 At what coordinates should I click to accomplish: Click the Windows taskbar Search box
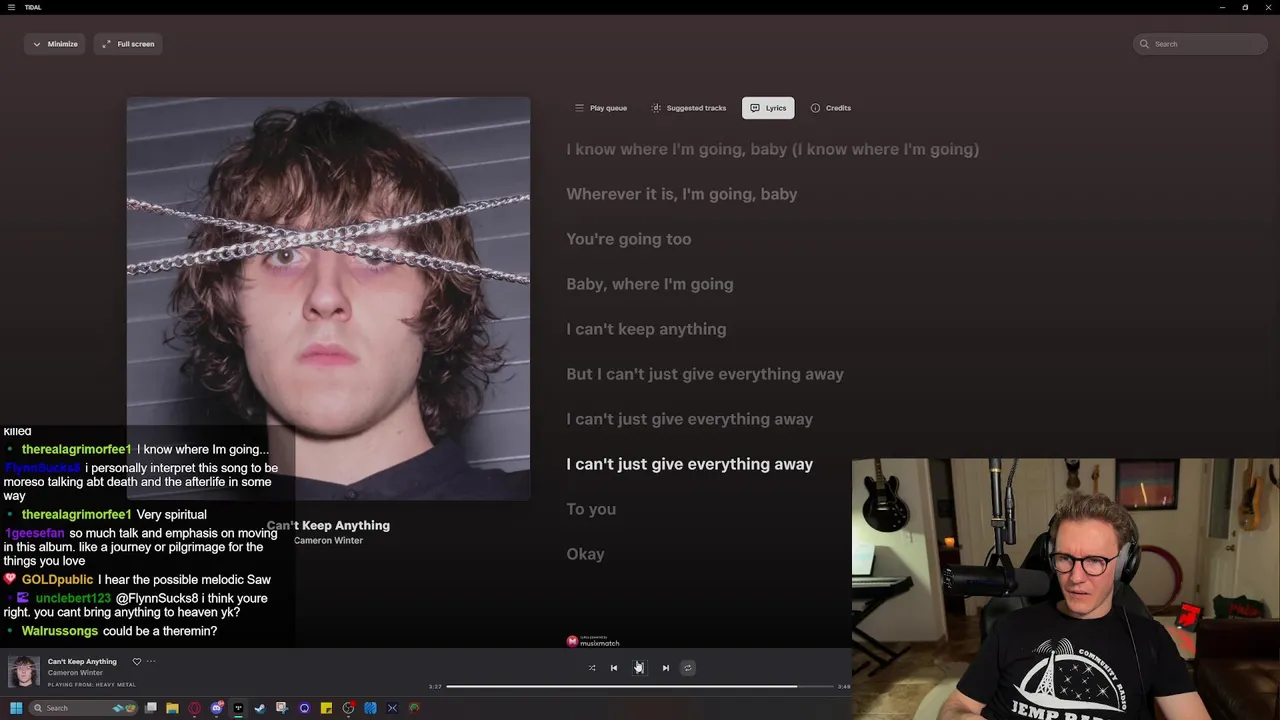[83, 708]
